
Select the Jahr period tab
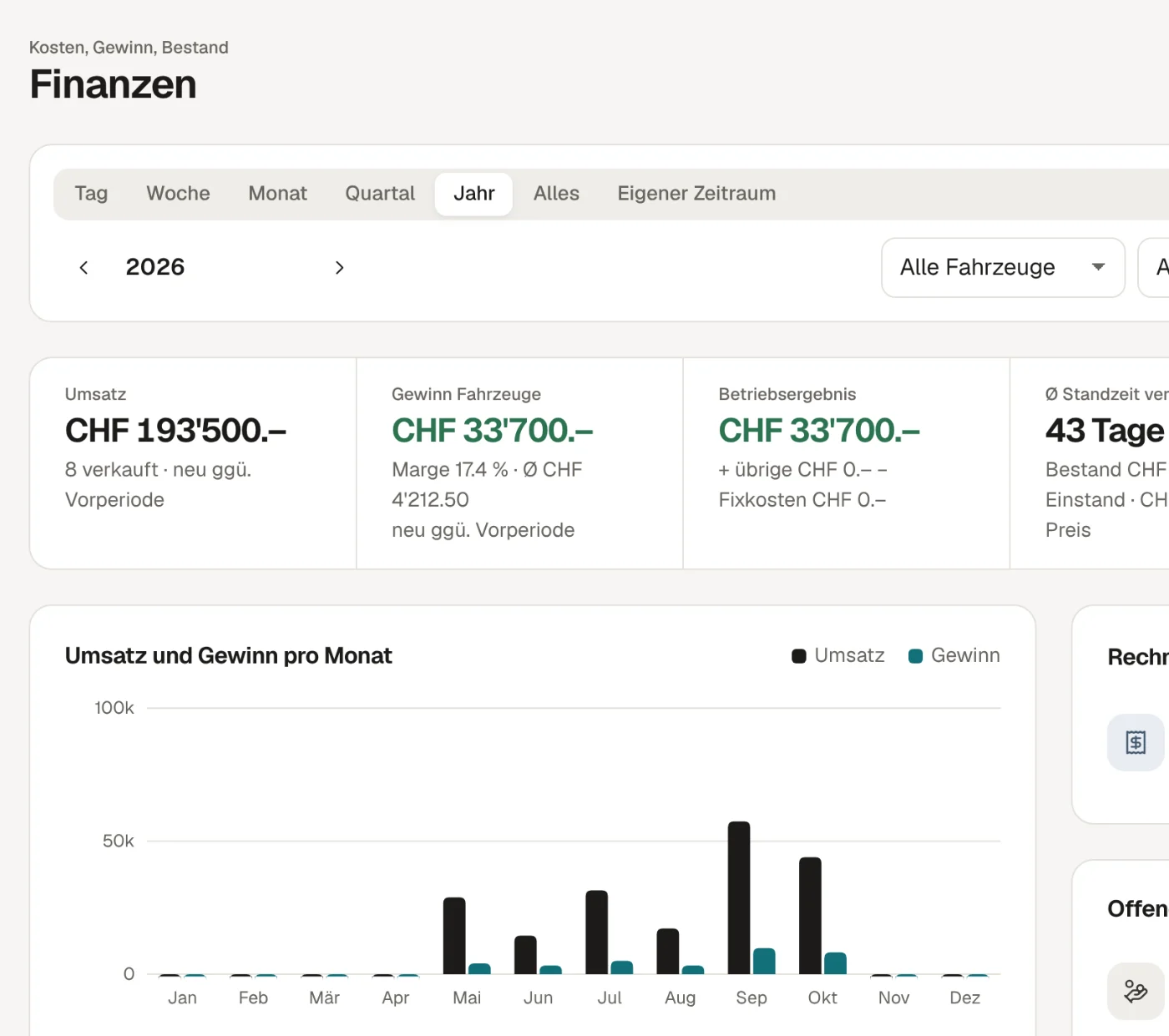(473, 194)
